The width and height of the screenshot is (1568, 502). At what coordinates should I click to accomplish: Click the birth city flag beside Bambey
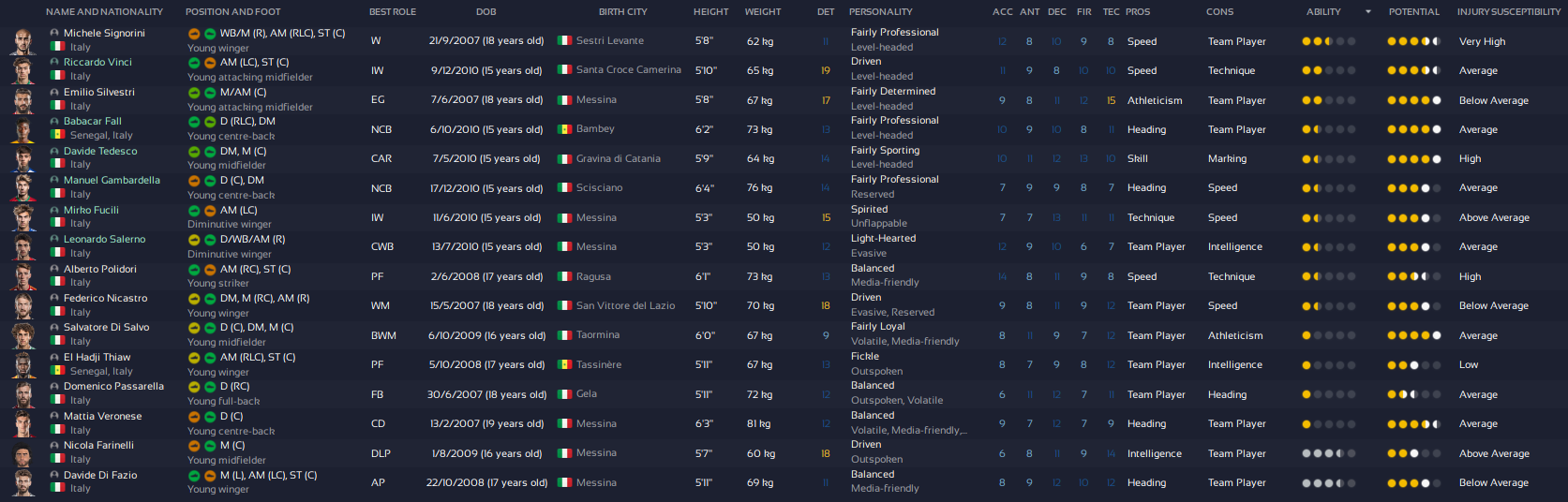564,129
